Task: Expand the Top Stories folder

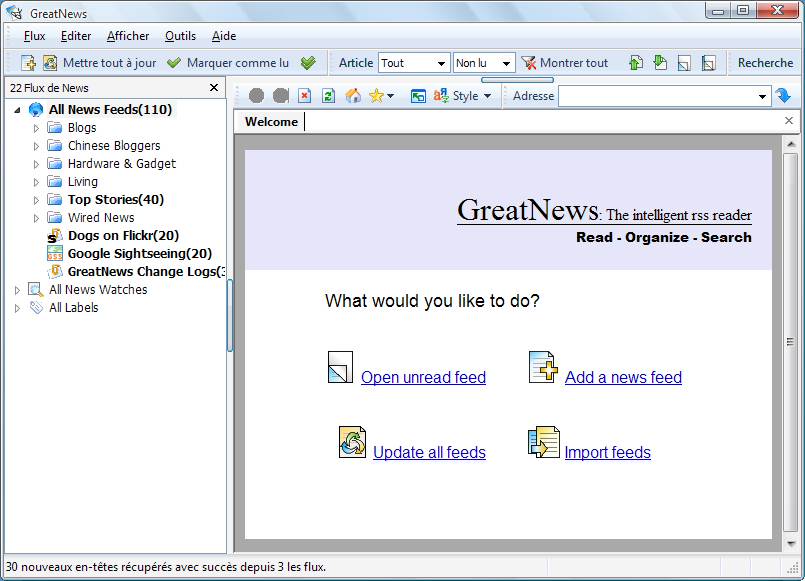Action: 36,200
